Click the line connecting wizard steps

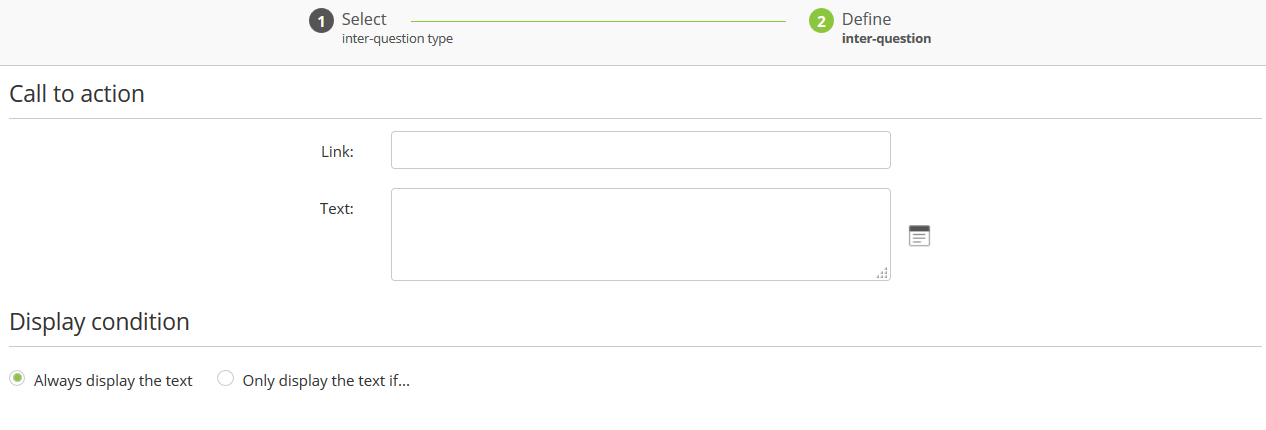pyautogui.click(x=598, y=20)
